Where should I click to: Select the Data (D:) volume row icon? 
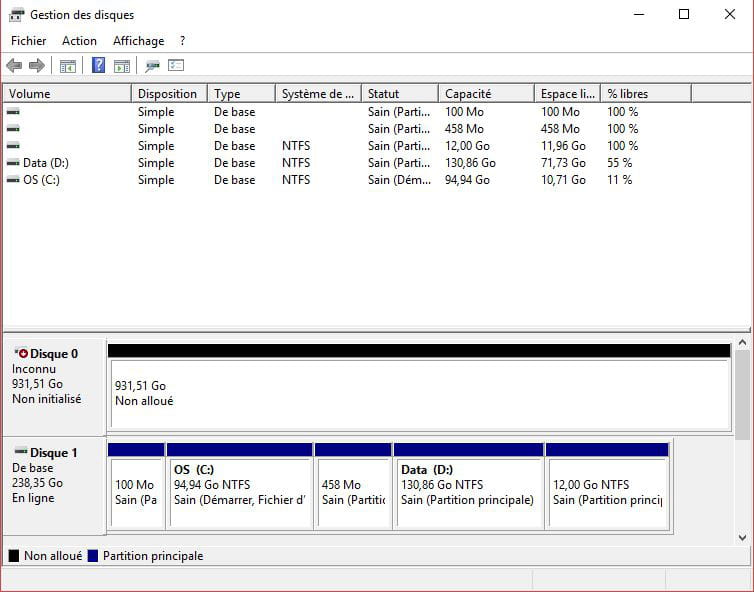tap(13, 163)
